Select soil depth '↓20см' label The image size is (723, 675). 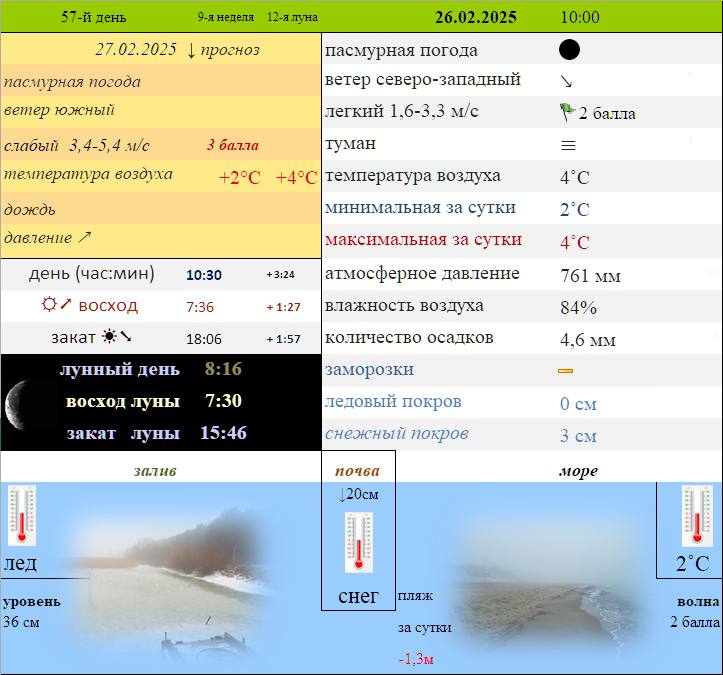pos(358,494)
